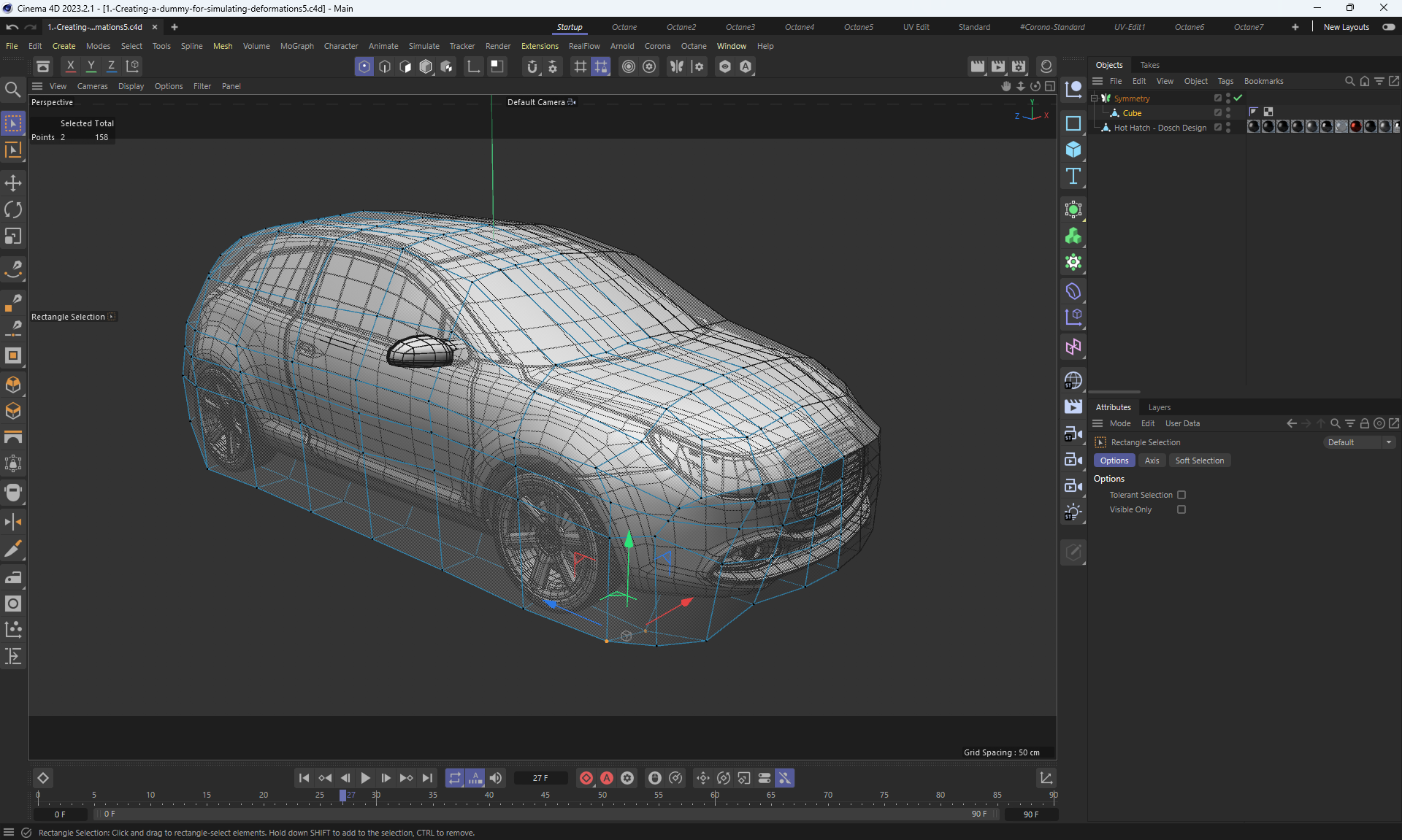Collapse the Symmetry object tree
This screenshot has width=1402, height=840.
click(x=1095, y=98)
